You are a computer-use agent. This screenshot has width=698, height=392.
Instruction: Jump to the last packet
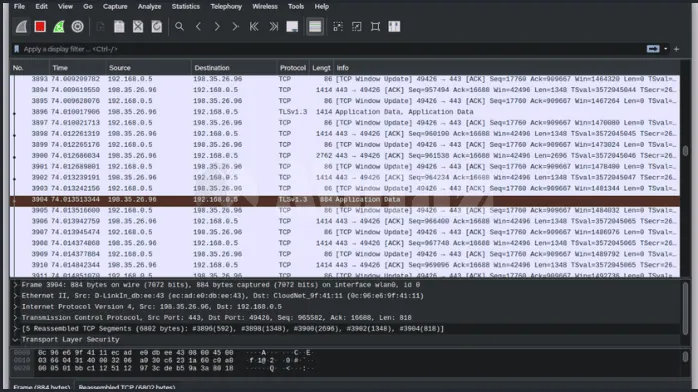pyautogui.click(x=273, y=27)
